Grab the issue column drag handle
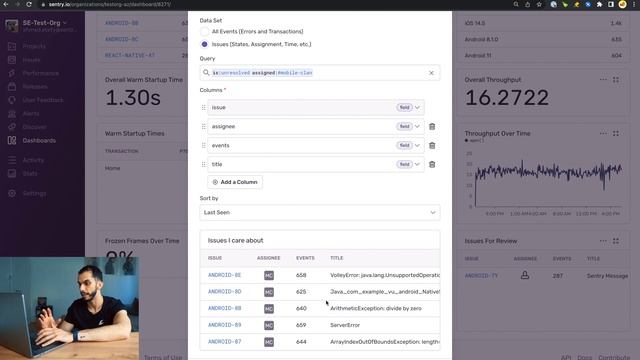Image resolution: width=640 pixels, height=360 pixels. point(203,107)
